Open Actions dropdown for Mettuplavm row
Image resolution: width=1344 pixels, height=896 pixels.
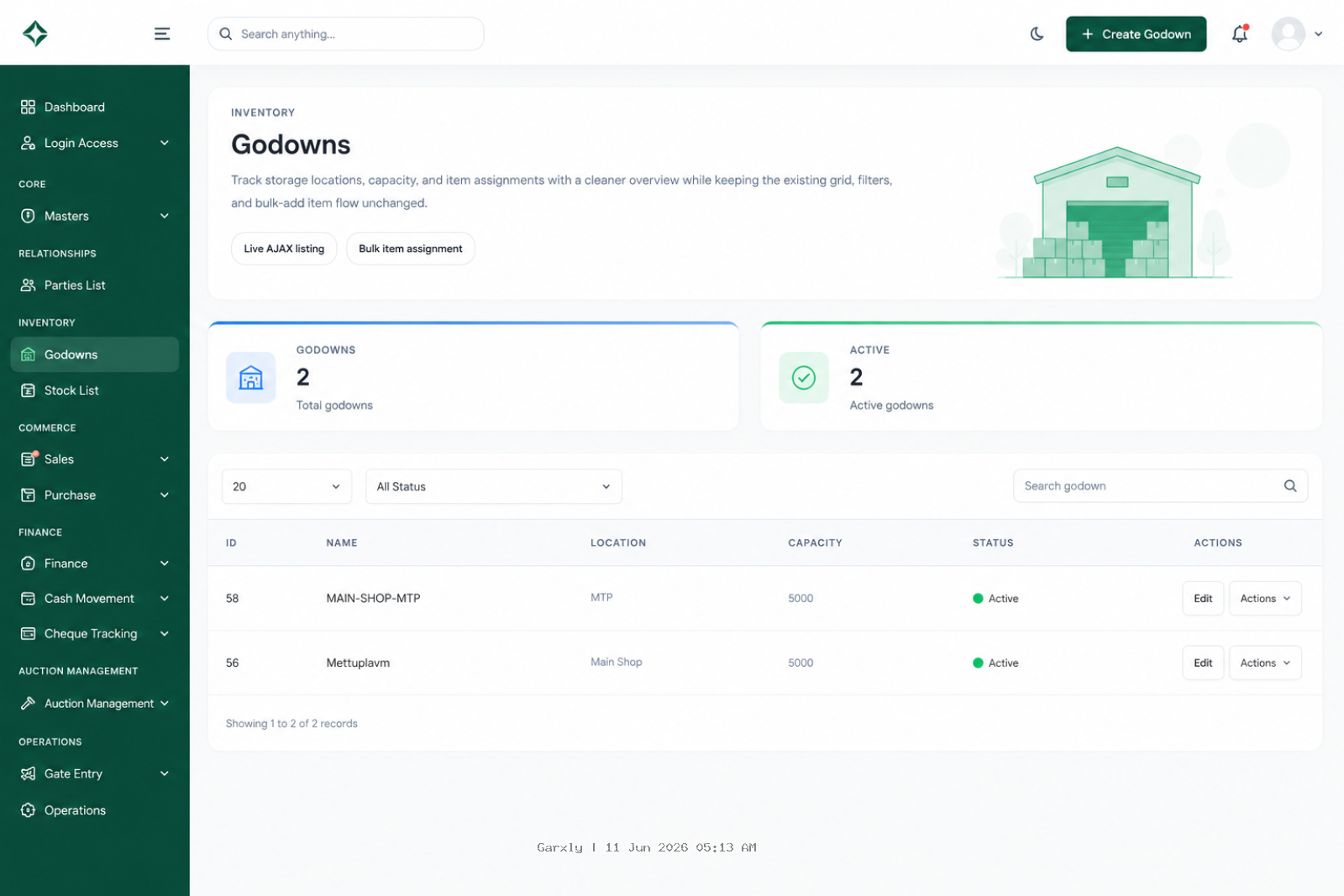pyautogui.click(x=1265, y=663)
